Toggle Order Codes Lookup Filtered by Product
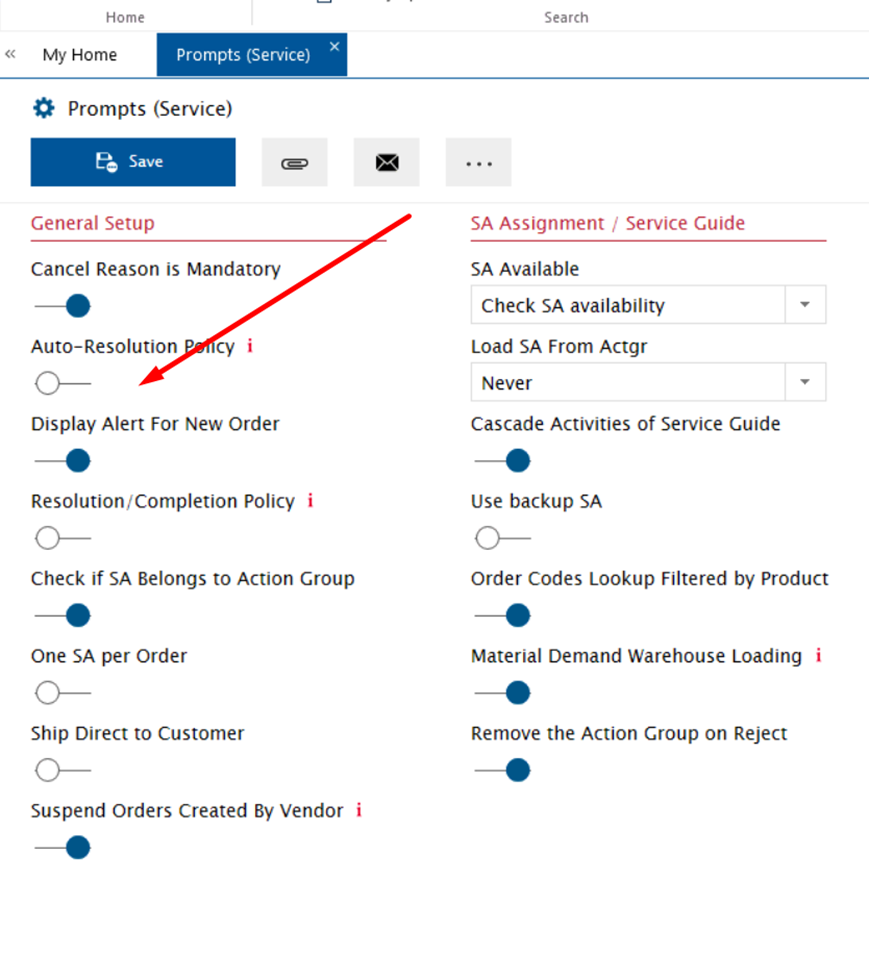The width and height of the screenshot is (869, 956). tap(502, 615)
